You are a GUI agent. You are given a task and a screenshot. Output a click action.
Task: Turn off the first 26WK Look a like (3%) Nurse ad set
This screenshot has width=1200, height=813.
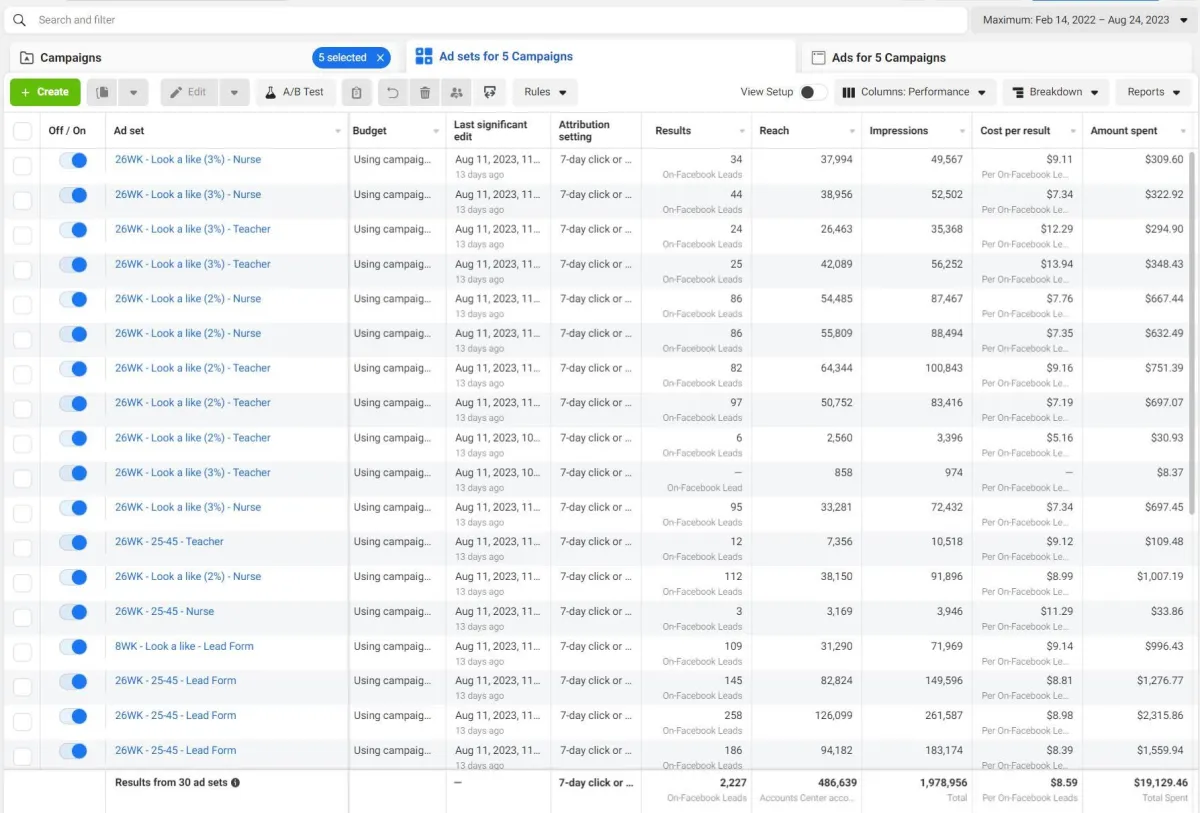coord(73,160)
